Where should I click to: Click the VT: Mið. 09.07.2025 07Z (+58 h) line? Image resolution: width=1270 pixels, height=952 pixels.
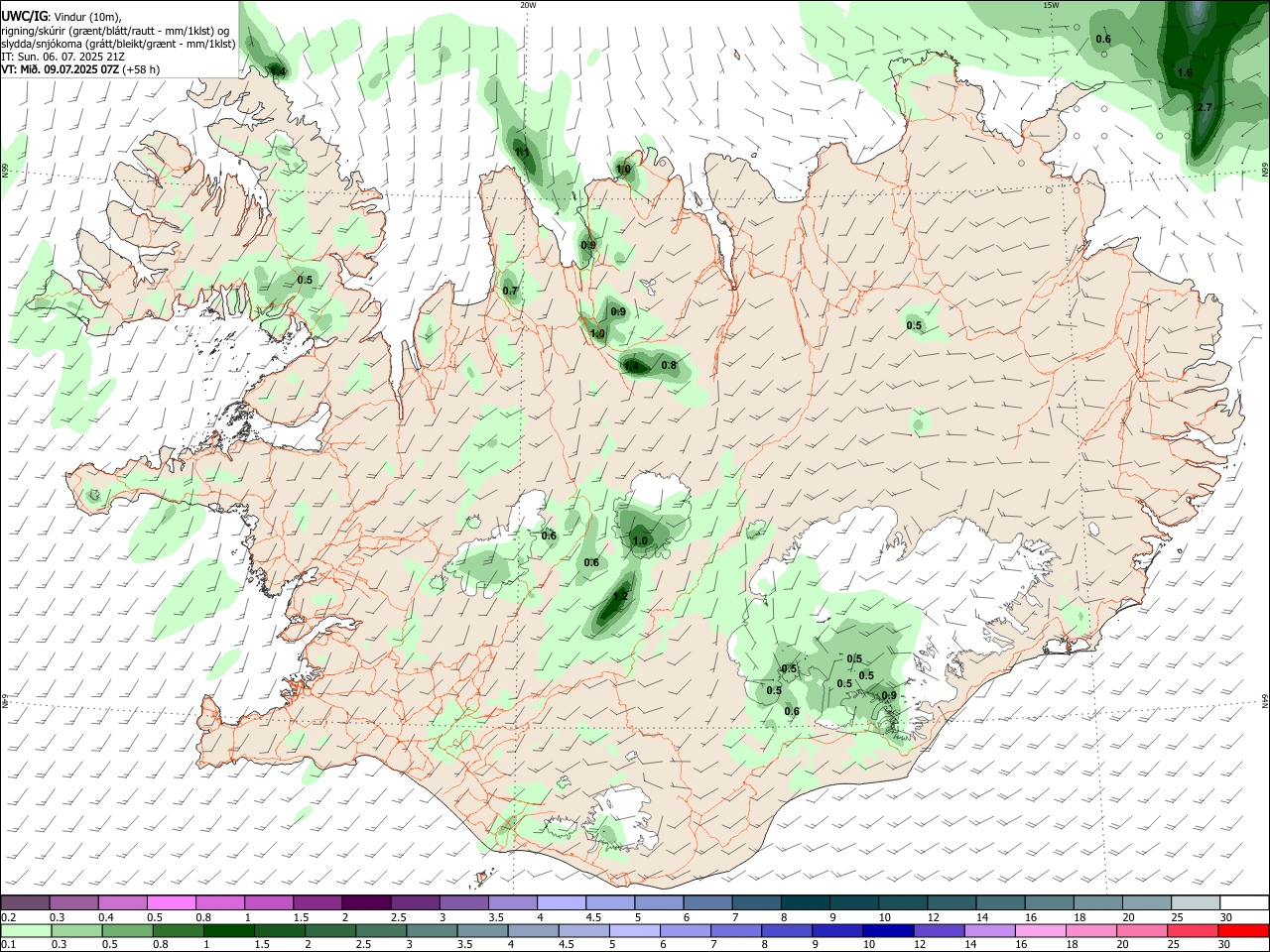point(80,69)
